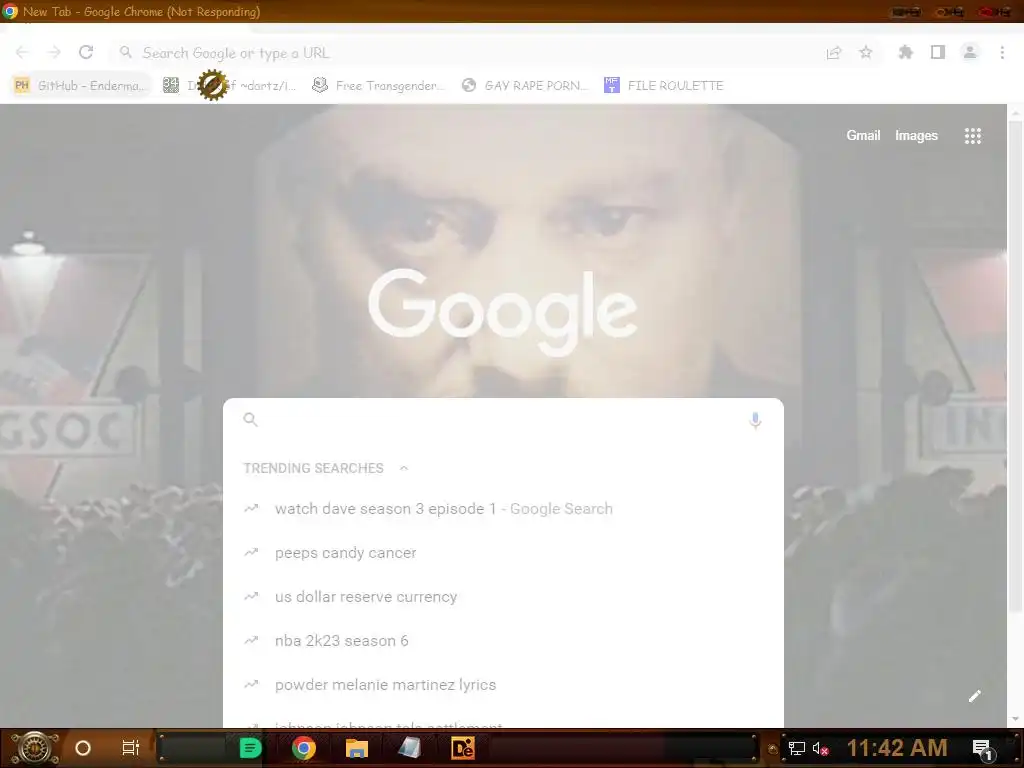This screenshot has height=768, width=1024.
Task: Open Google Images link
Action: [x=916, y=135]
